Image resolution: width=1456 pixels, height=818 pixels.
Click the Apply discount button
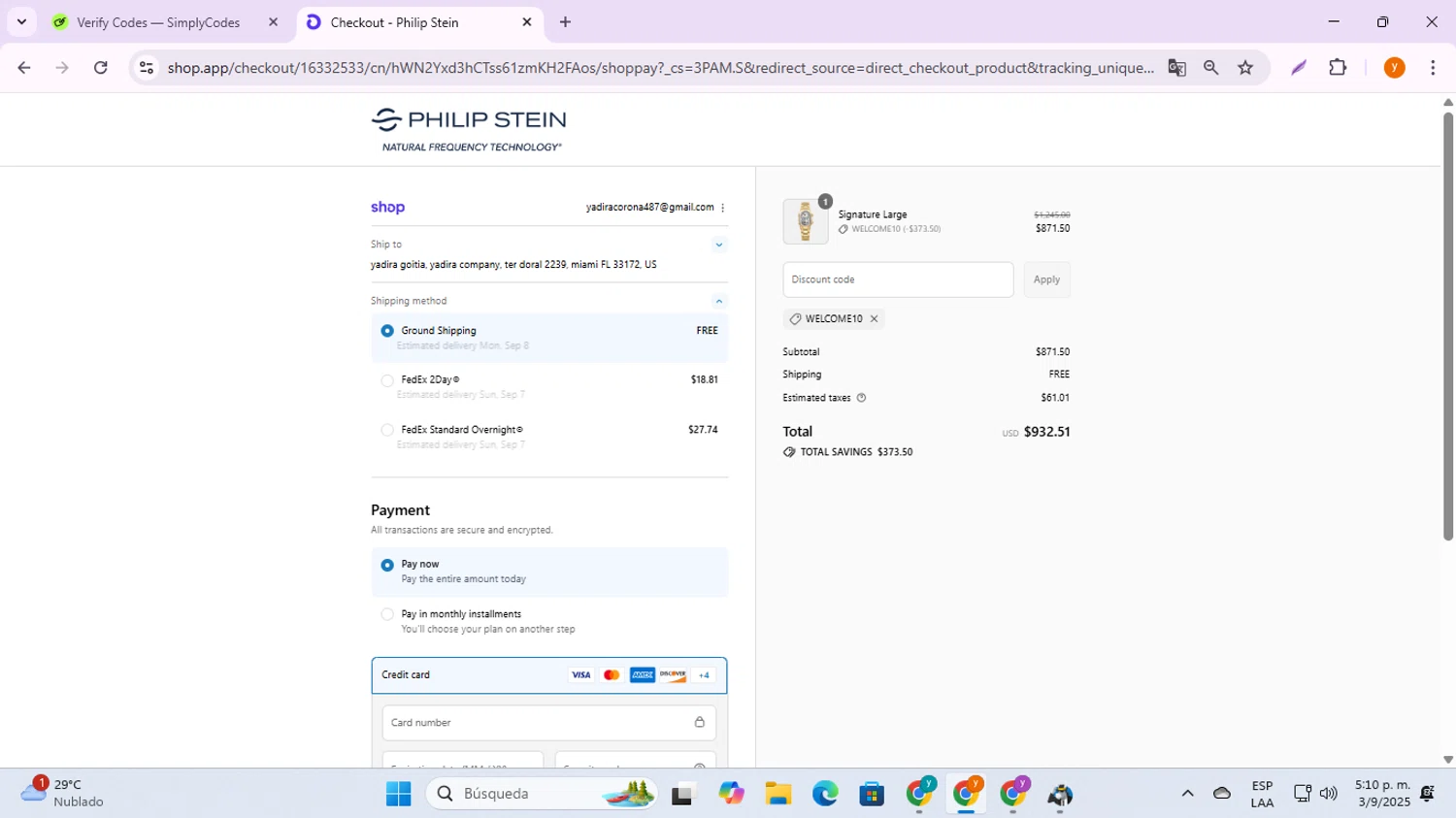(1046, 279)
